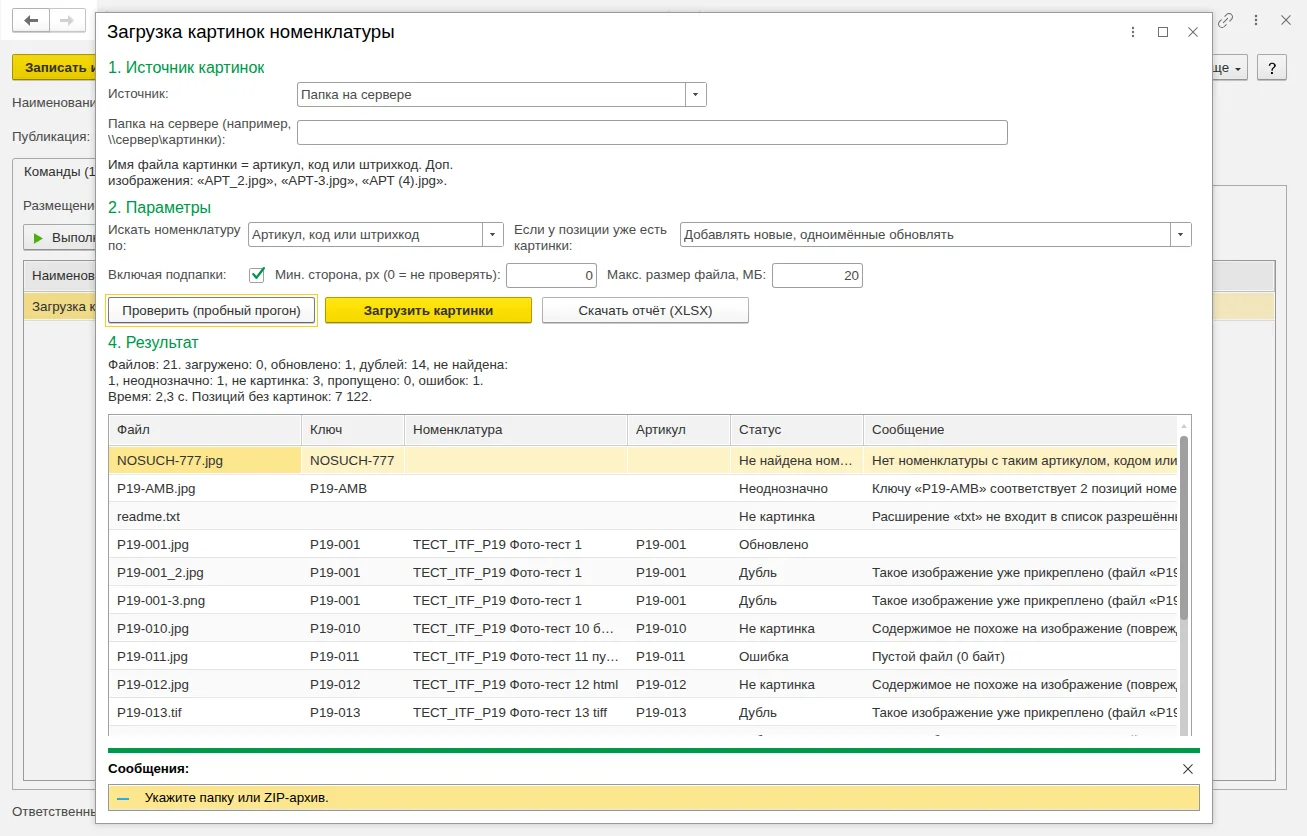The image size is (1307, 836).
Task: Click the Макс. размер файла field
Action: [x=817, y=275]
